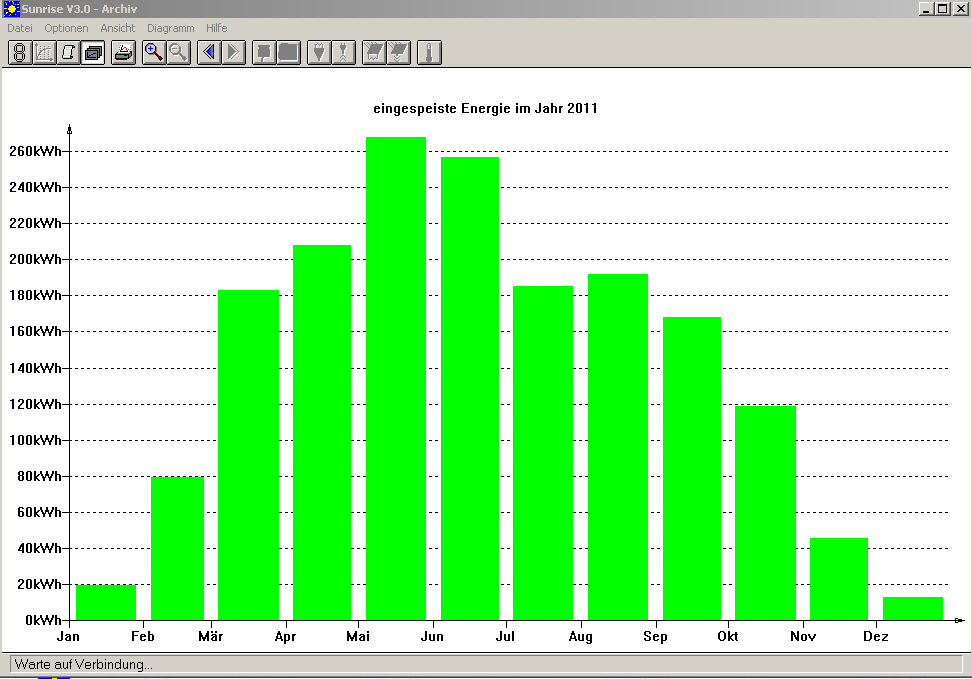Open the line chart view icon
The width and height of the screenshot is (972, 679).
[x=44, y=53]
